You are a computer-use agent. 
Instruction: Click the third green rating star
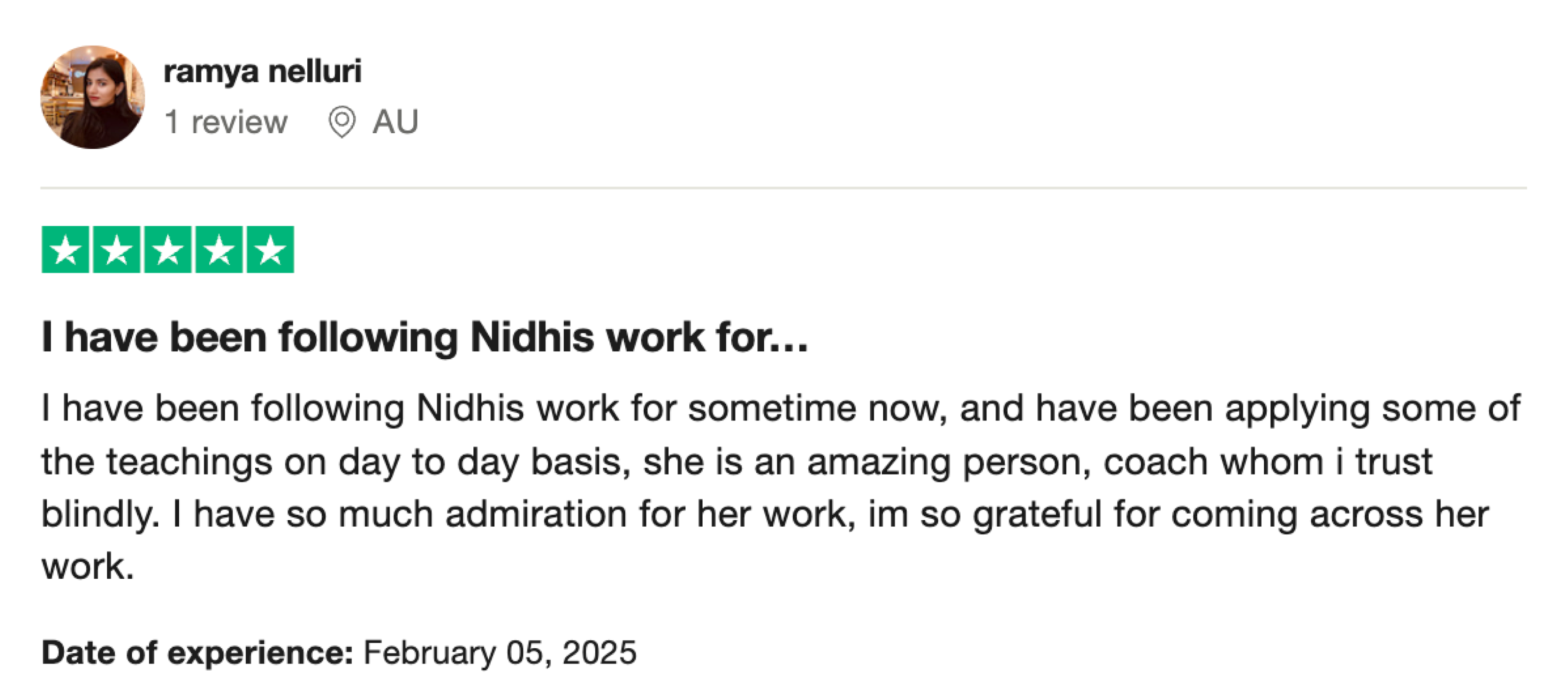pyautogui.click(x=168, y=250)
